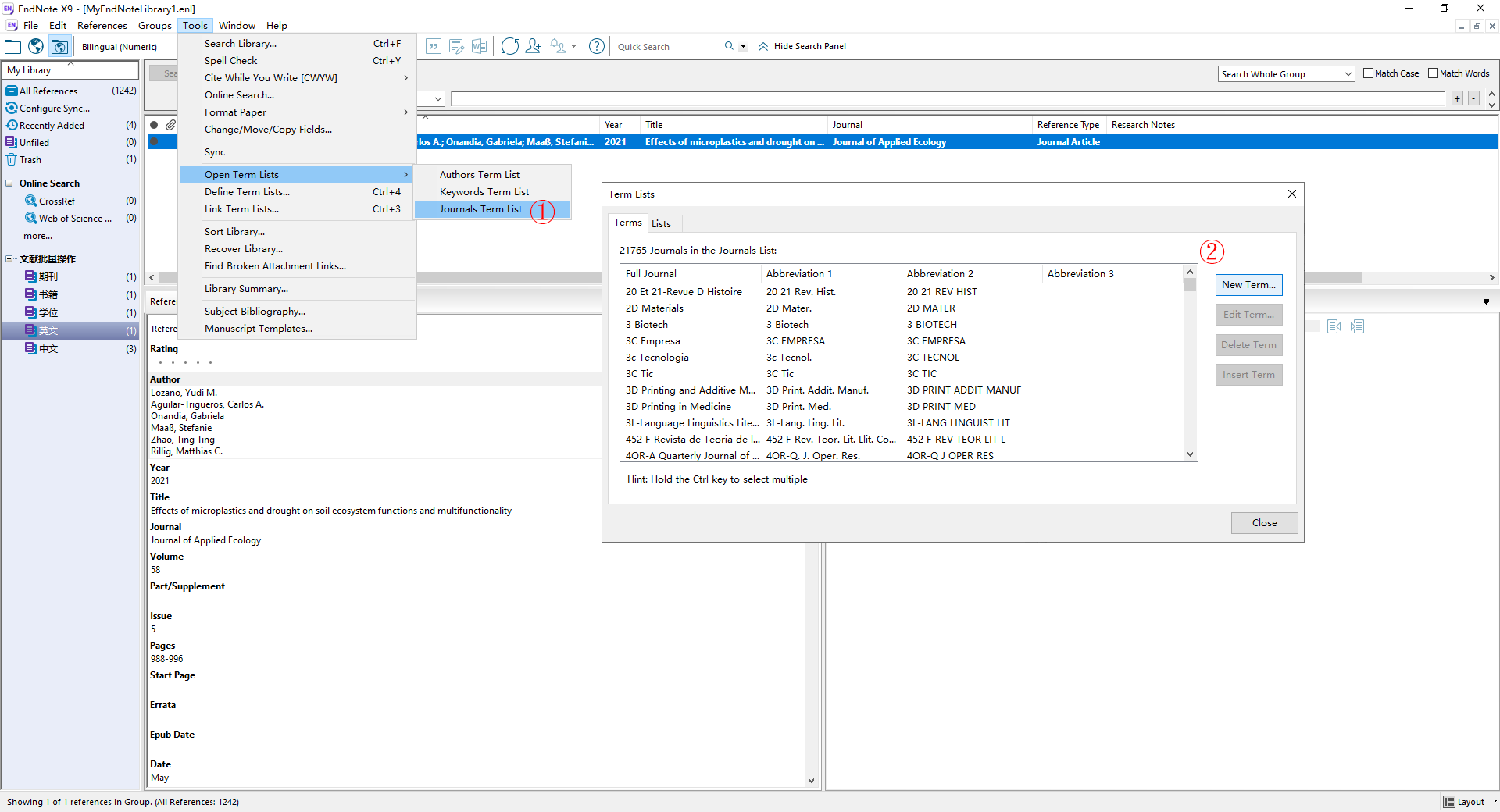This screenshot has height=812, width=1500.
Task: Enable the Match Words checkbox
Action: click(1433, 73)
